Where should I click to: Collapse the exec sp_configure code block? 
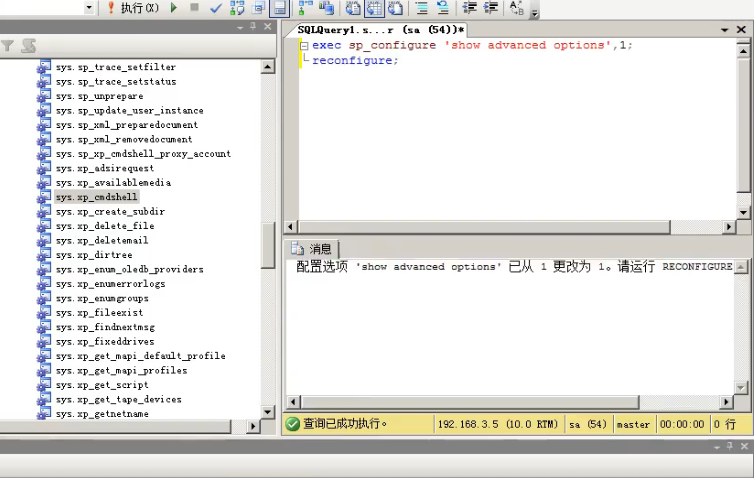pyautogui.click(x=304, y=46)
